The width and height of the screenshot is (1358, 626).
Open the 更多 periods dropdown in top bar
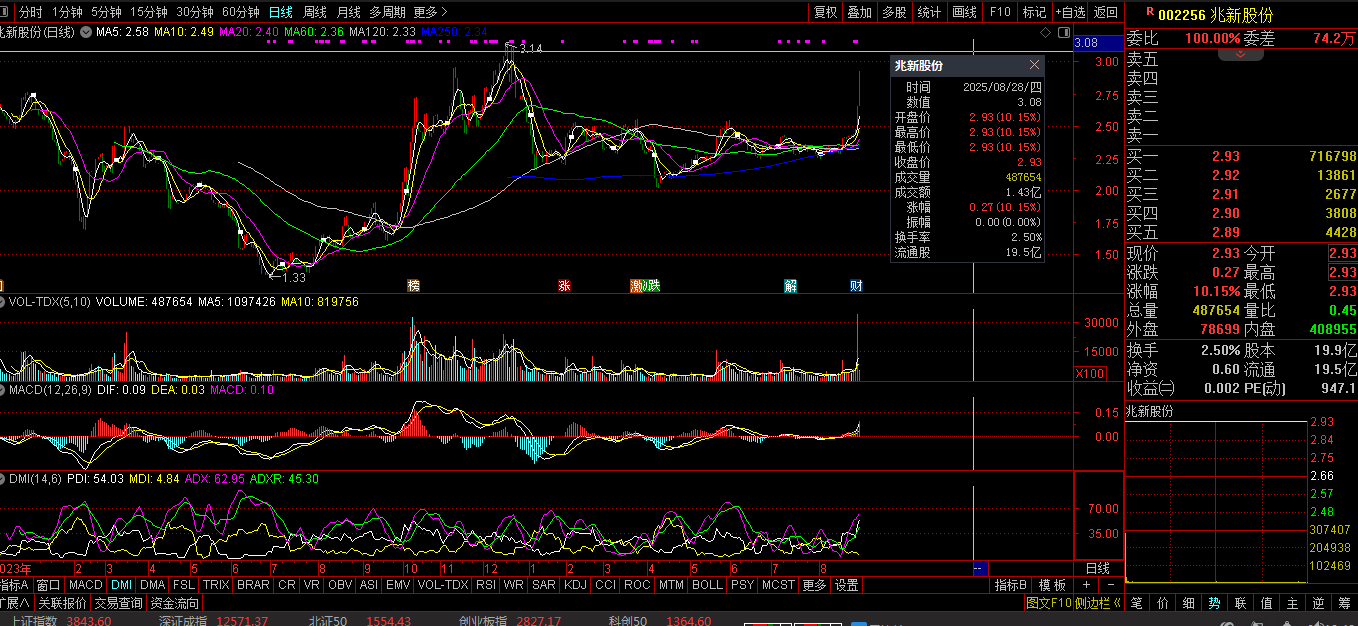coord(429,12)
